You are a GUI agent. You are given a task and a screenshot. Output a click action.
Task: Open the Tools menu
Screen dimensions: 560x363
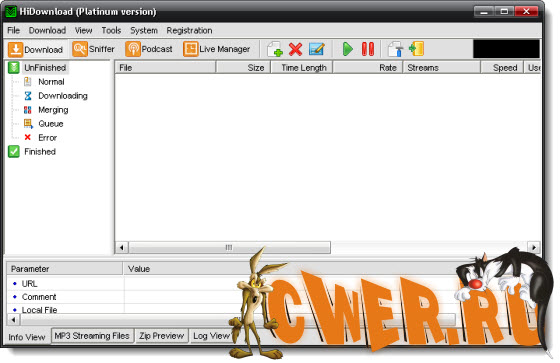click(111, 30)
